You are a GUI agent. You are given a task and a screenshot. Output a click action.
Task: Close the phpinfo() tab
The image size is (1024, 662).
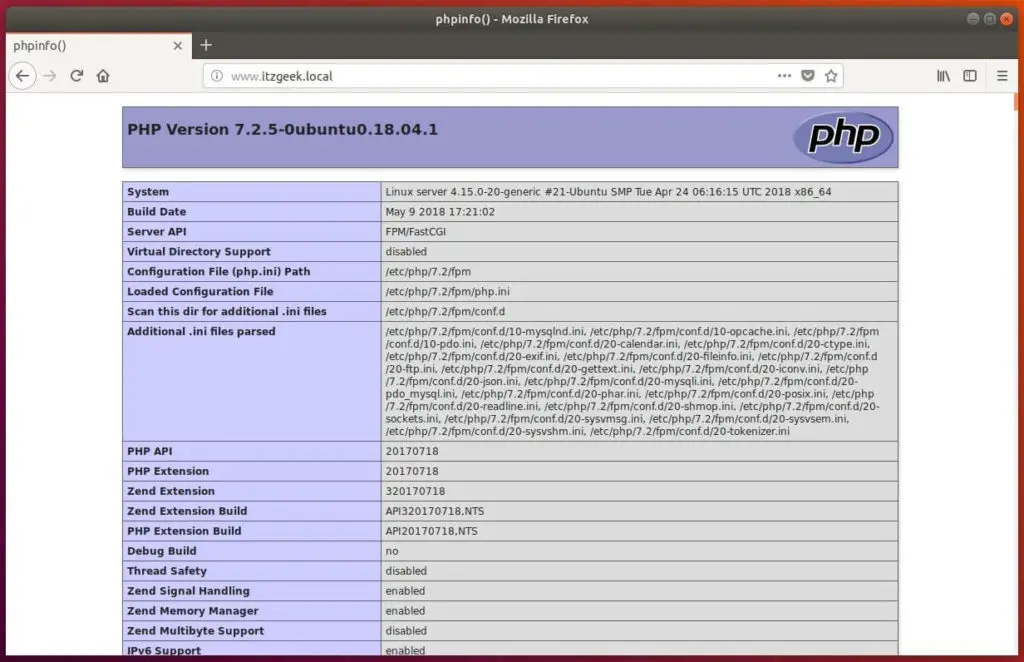[178, 46]
